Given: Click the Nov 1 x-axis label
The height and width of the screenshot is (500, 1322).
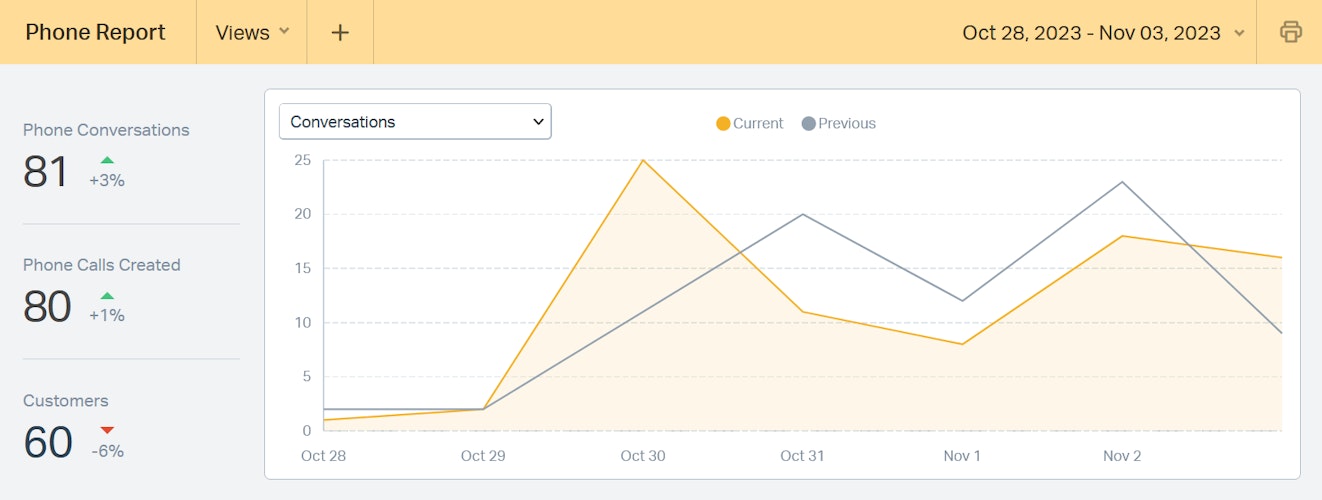Looking at the screenshot, I should [x=962, y=456].
